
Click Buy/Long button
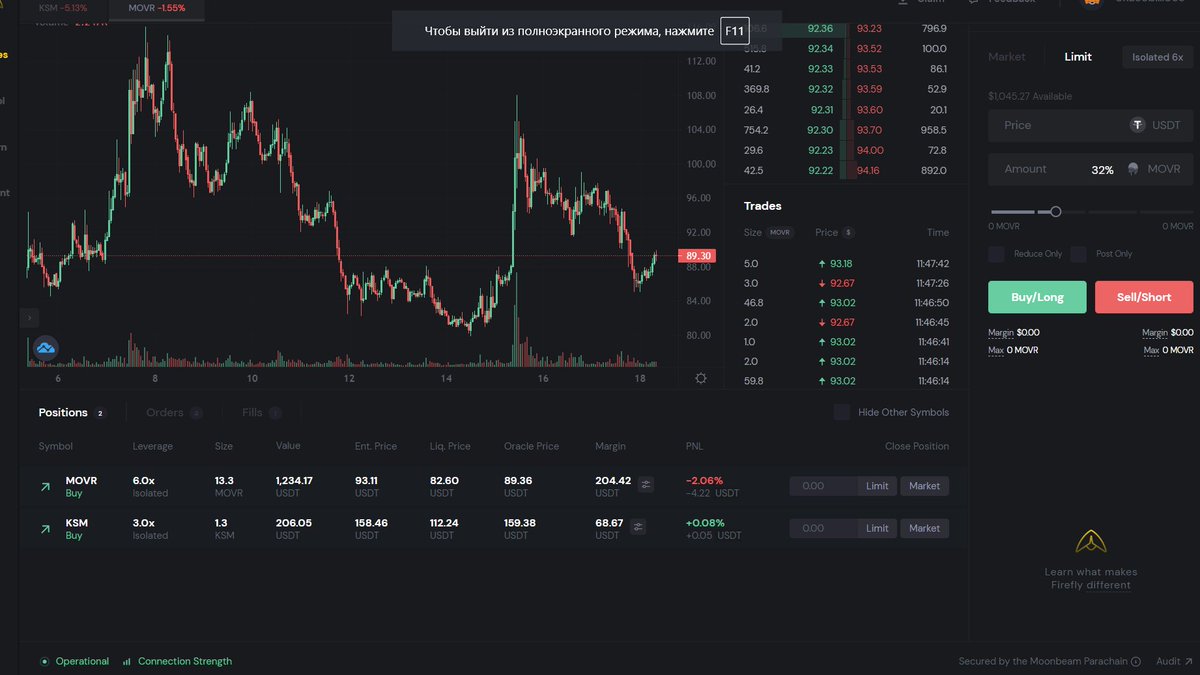click(x=1037, y=297)
